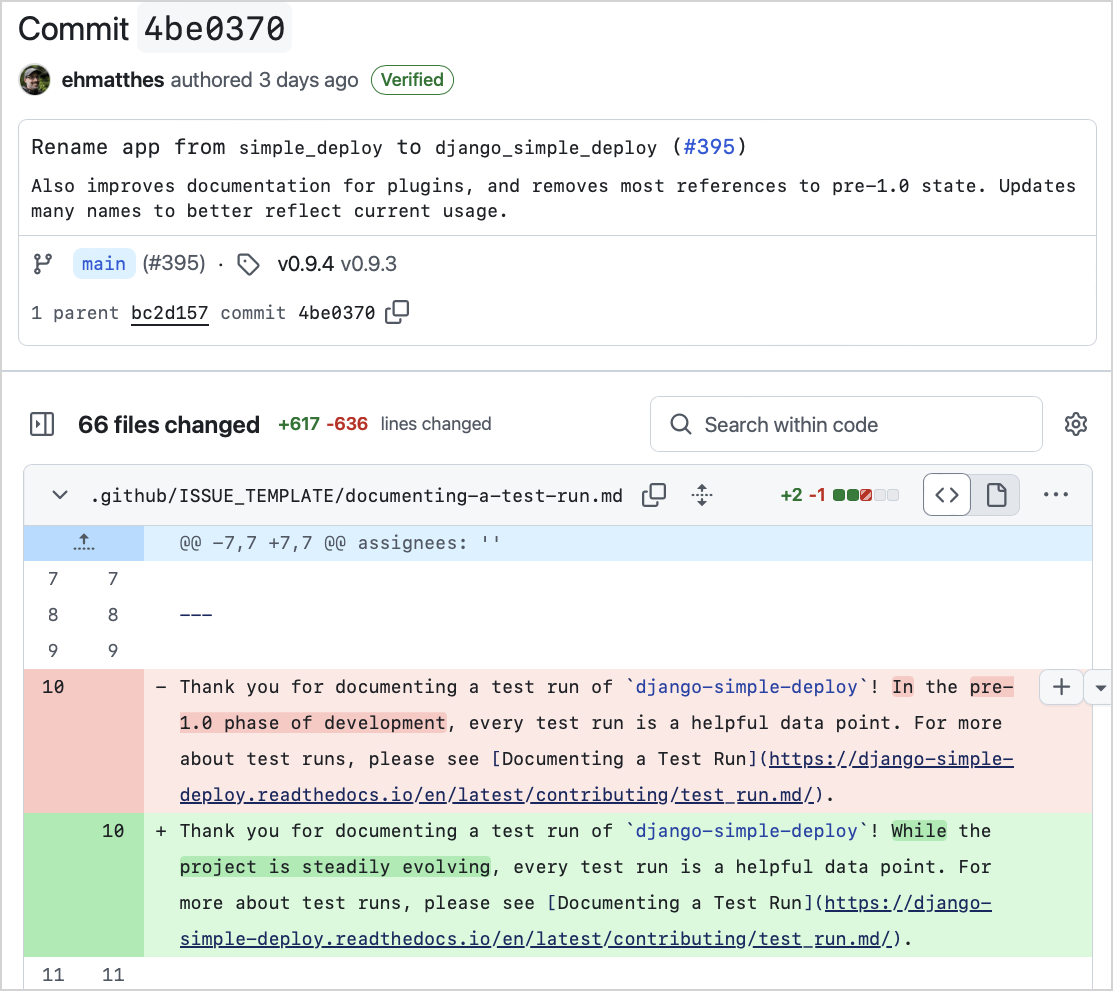Open documenting-a-test-run.md file path

click(356, 496)
